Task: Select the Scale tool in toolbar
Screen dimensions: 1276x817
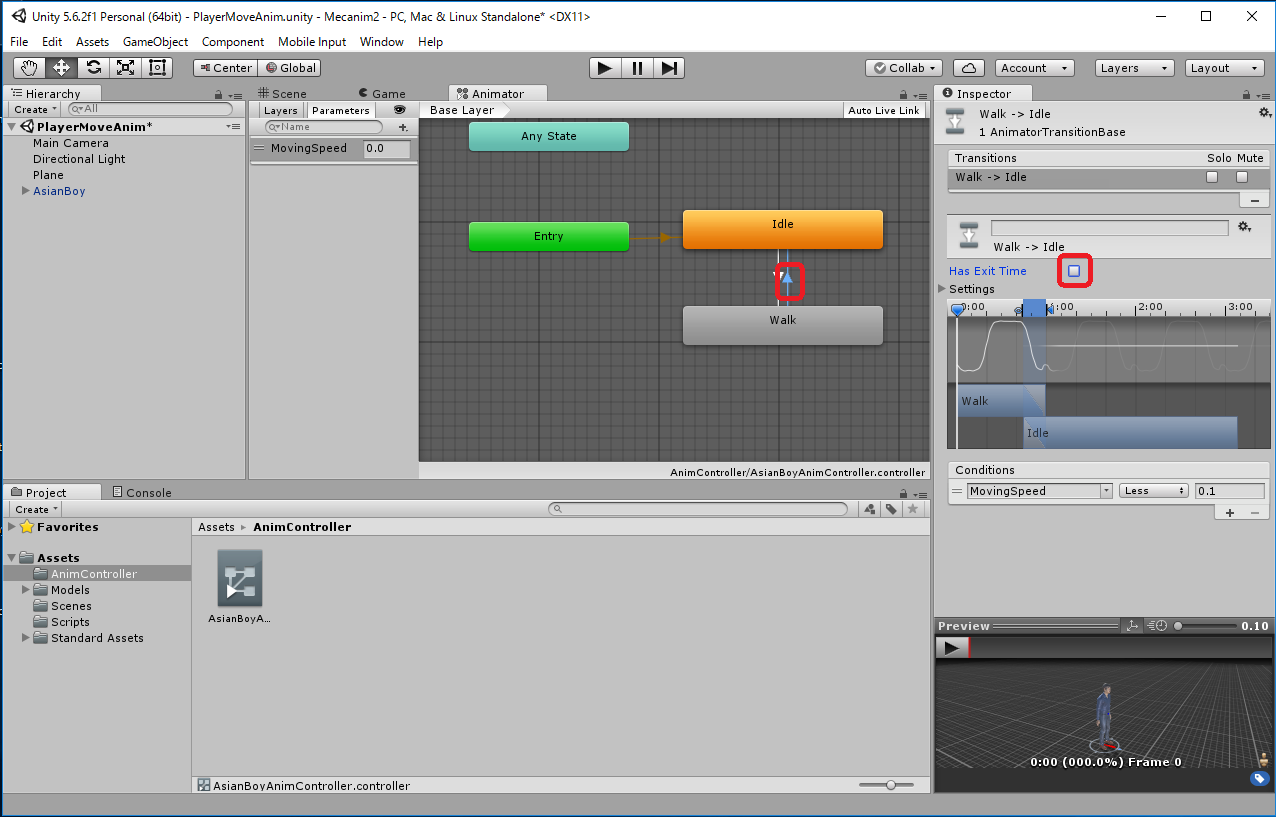Action: pos(126,68)
